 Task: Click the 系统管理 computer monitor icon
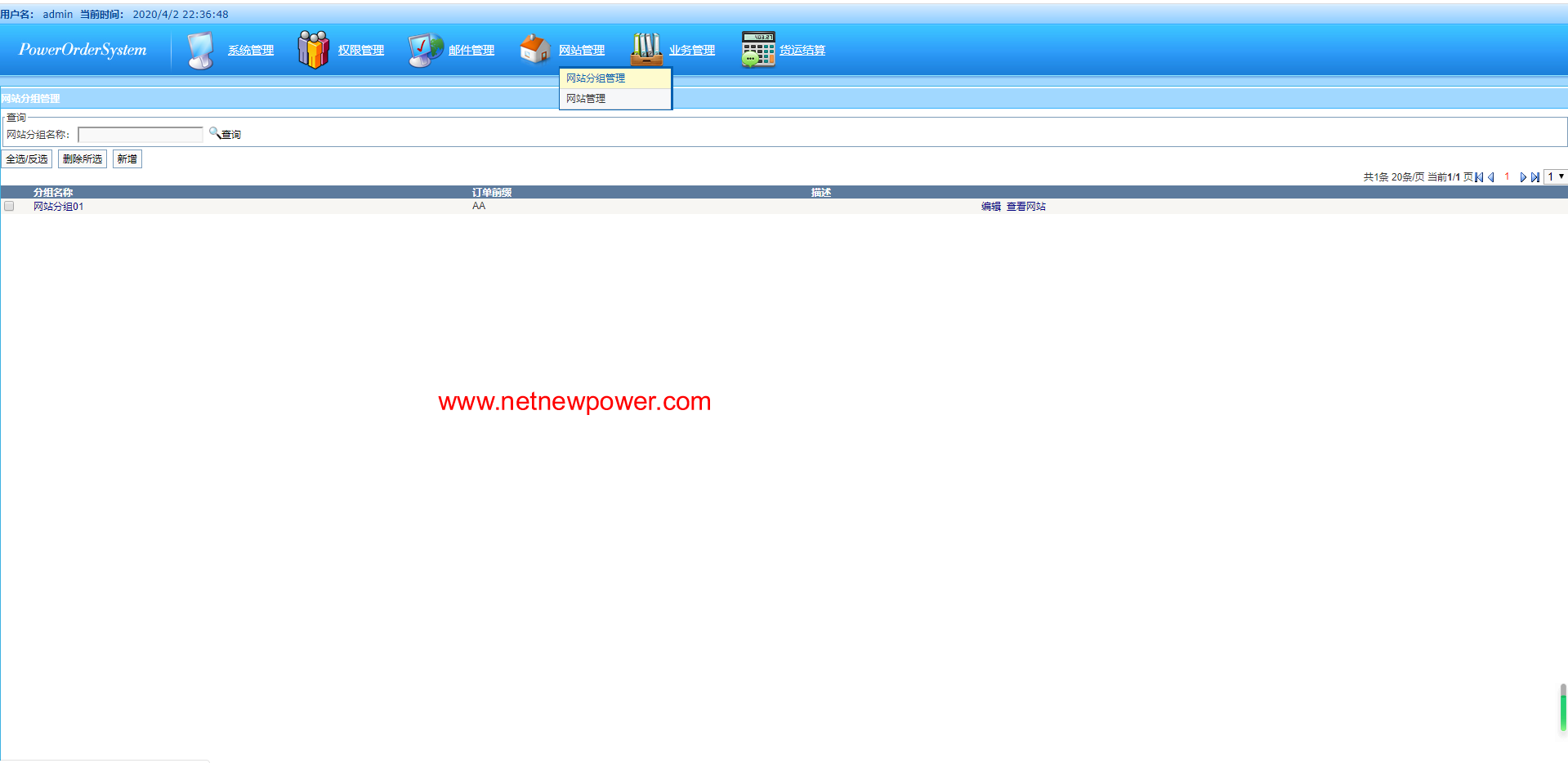[200, 50]
